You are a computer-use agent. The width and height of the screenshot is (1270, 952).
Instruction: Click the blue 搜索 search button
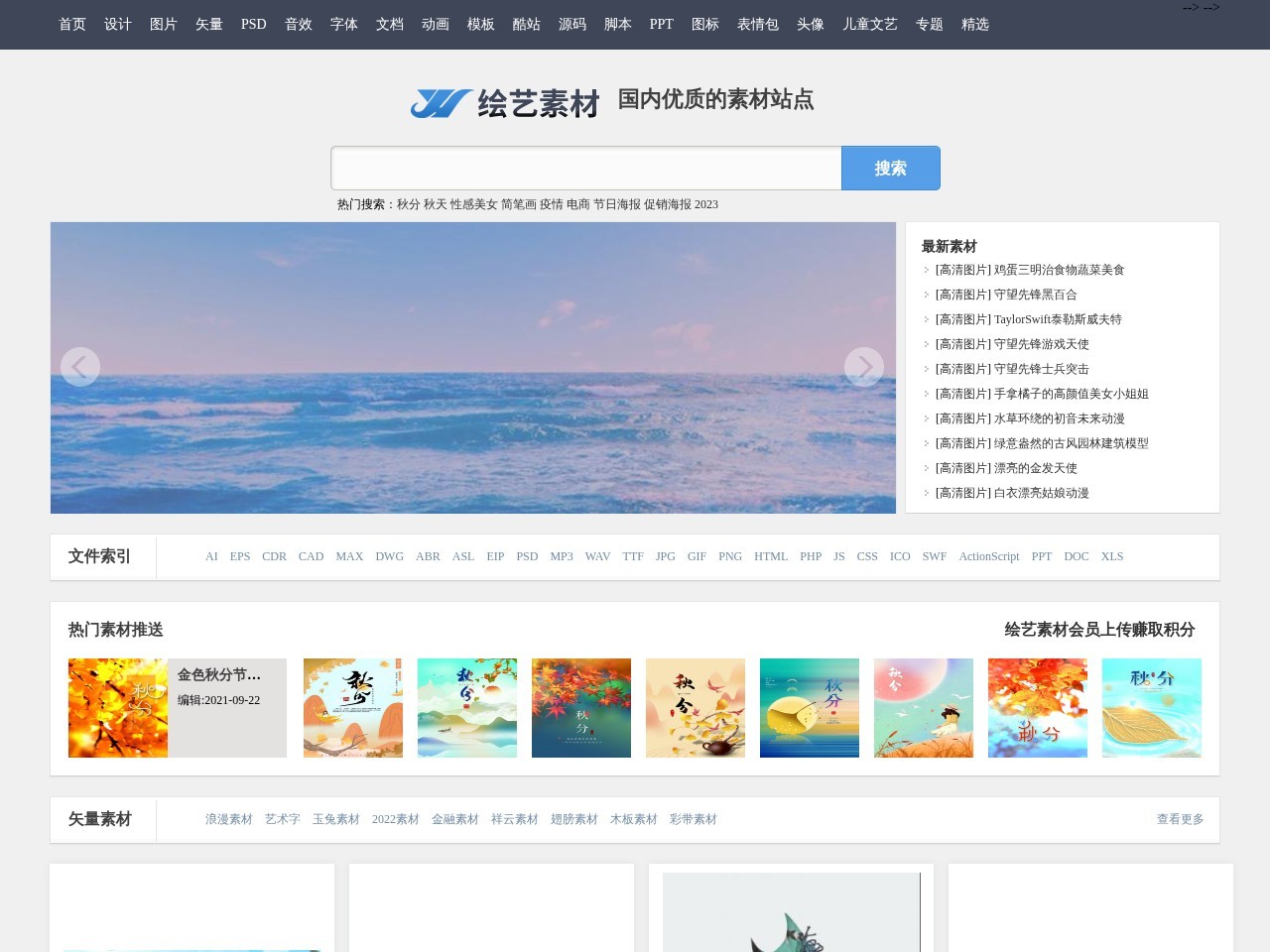(x=890, y=168)
